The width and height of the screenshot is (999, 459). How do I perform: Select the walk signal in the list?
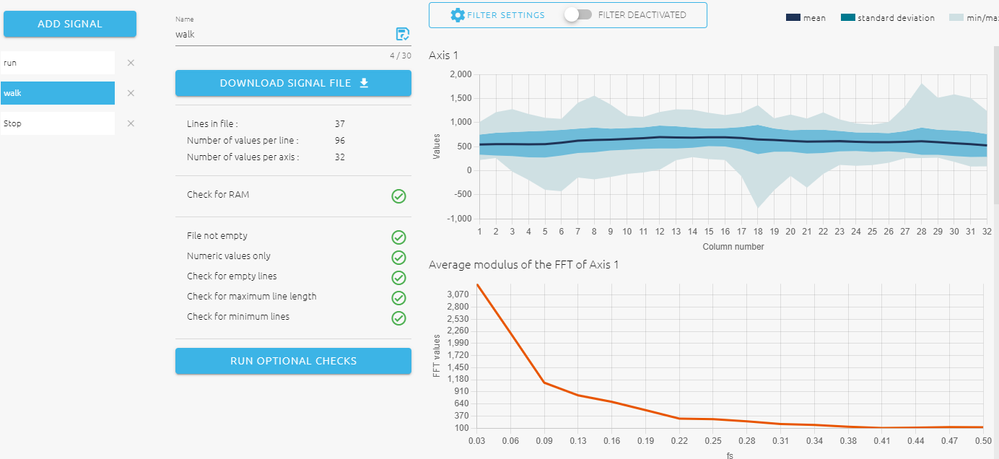(58, 93)
